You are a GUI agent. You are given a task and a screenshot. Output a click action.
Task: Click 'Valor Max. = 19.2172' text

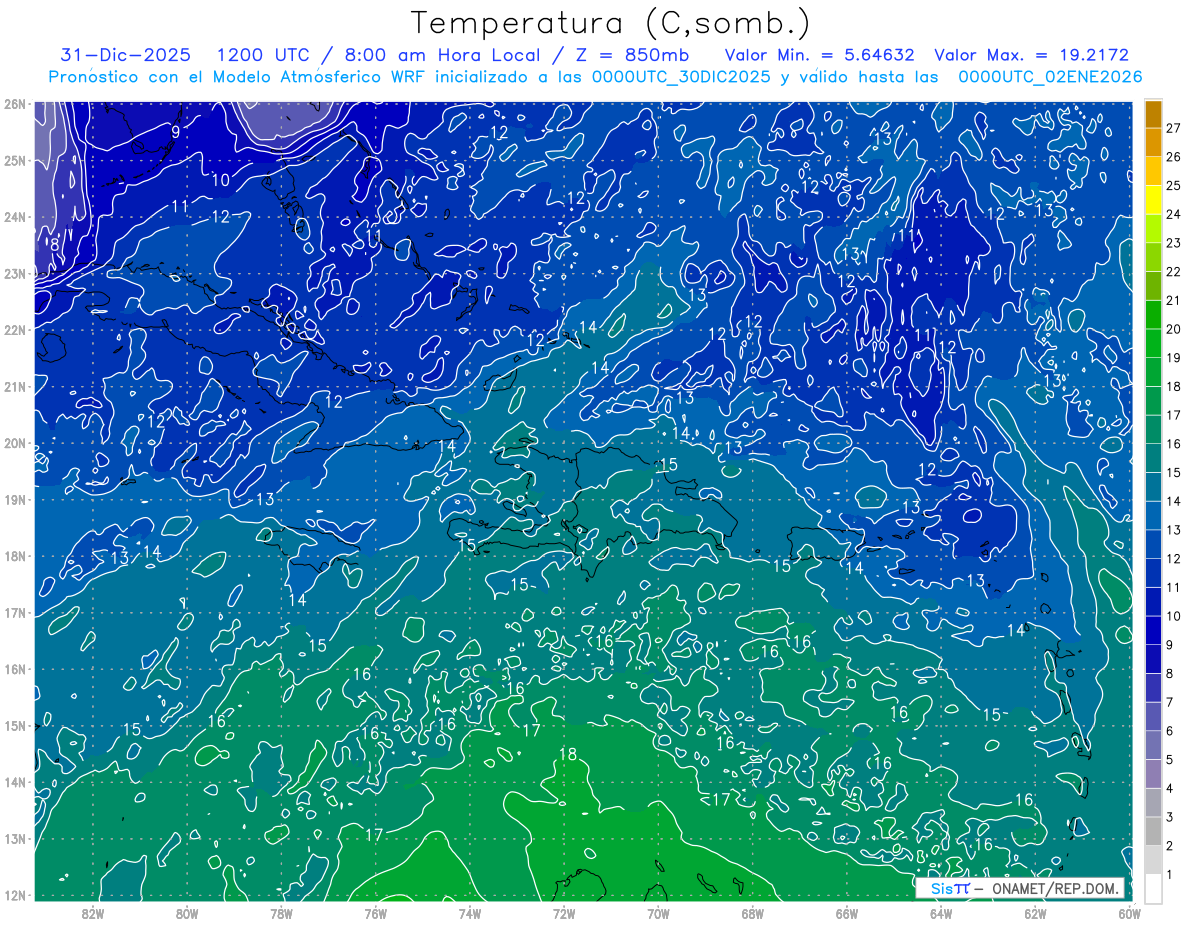(1031, 55)
